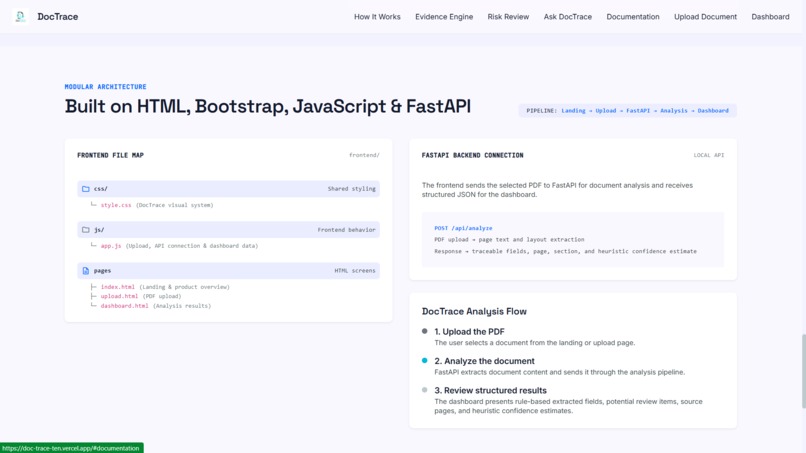
Task: Click style.css file name
Action: pyautogui.click(x=116, y=205)
